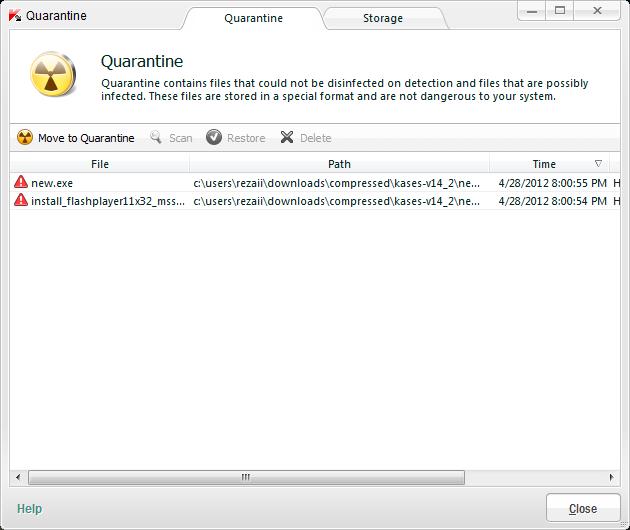Image resolution: width=630 pixels, height=530 pixels.
Task: Click the Restore checkmark icon
Action: pyautogui.click(x=214, y=137)
